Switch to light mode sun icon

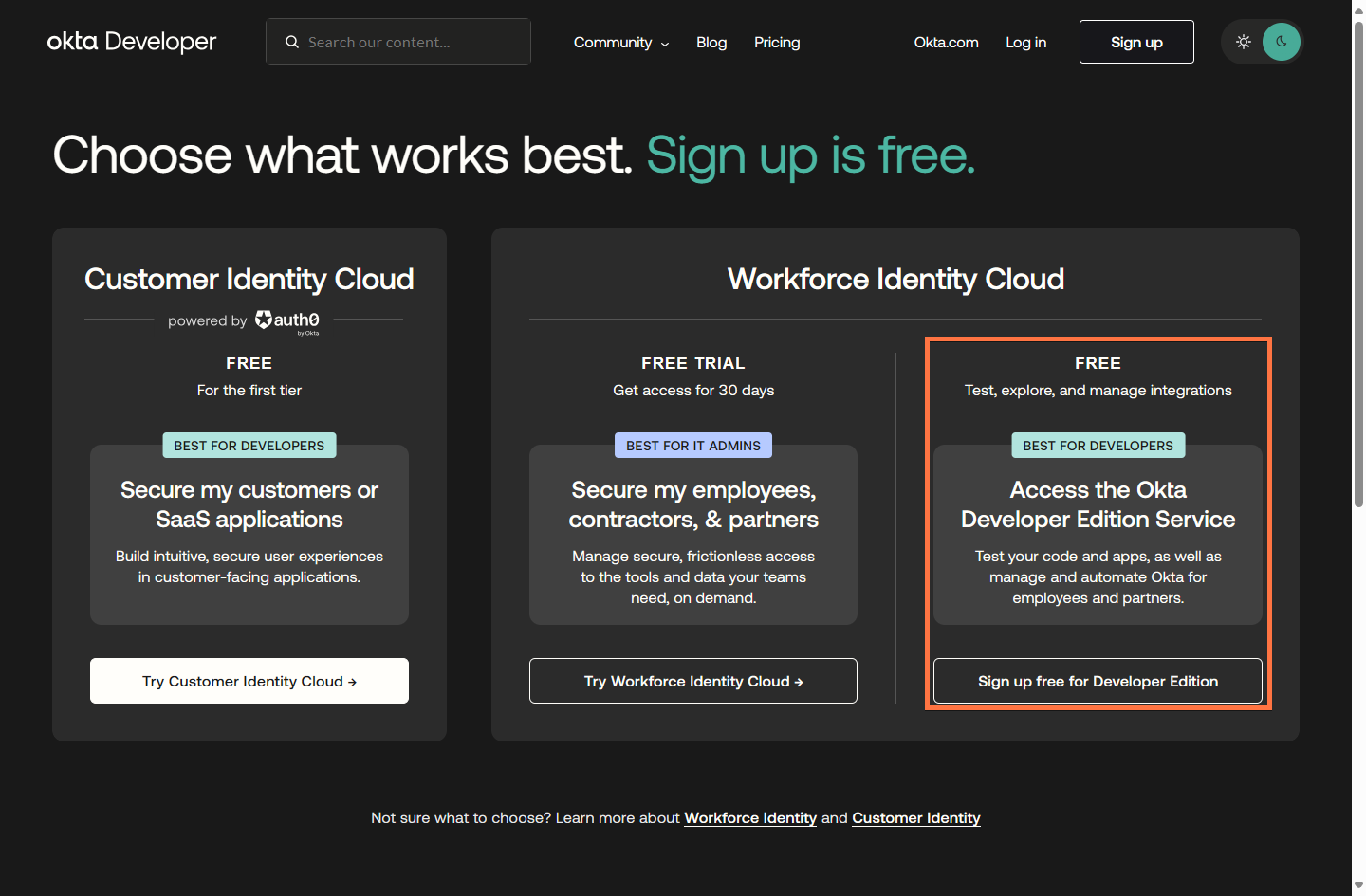pyautogui.click(x=1244, y=42)
